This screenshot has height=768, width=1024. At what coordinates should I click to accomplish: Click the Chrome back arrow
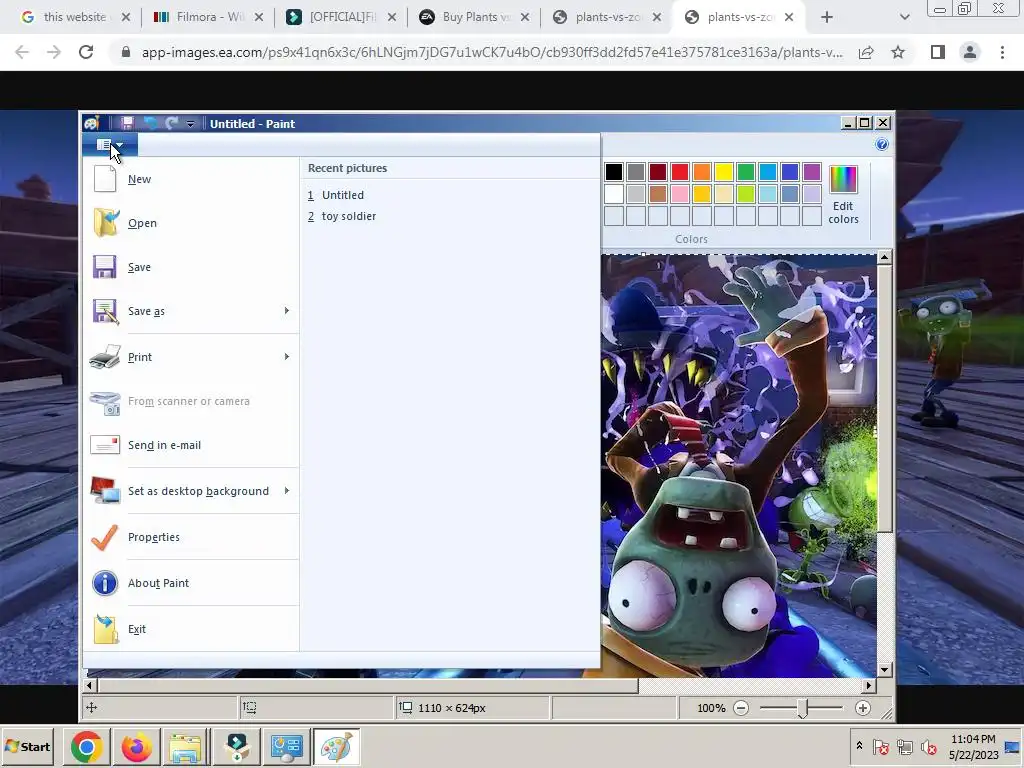coord(22,52)
